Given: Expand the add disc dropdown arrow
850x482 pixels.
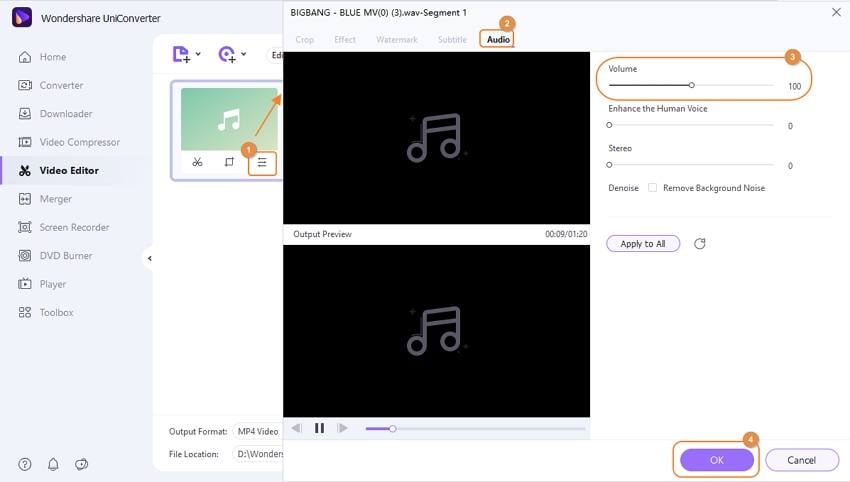Looking at the screenshot, I should point(243,54).
